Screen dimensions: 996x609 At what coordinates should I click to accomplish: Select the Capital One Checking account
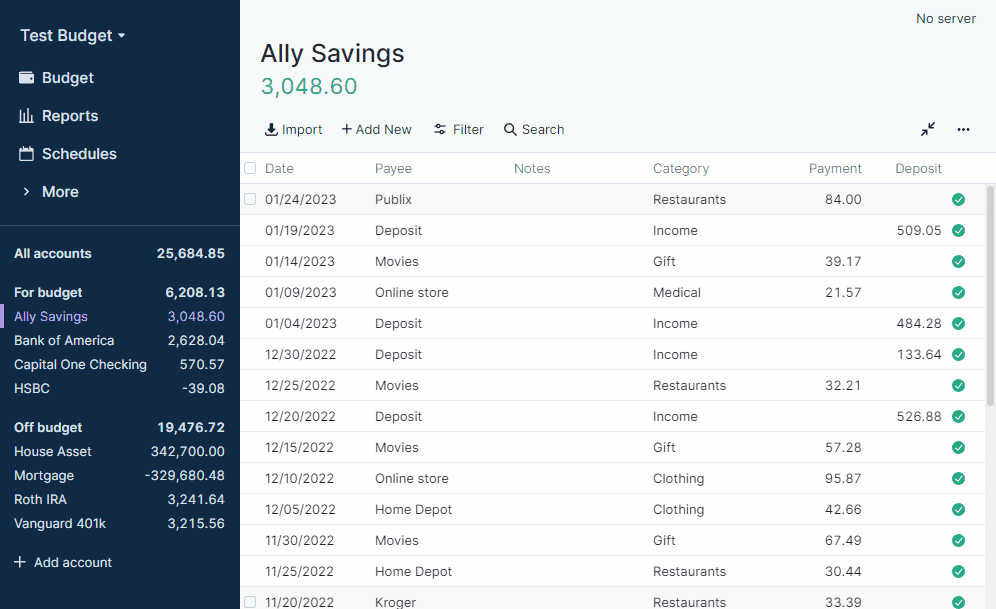point(119,365)
